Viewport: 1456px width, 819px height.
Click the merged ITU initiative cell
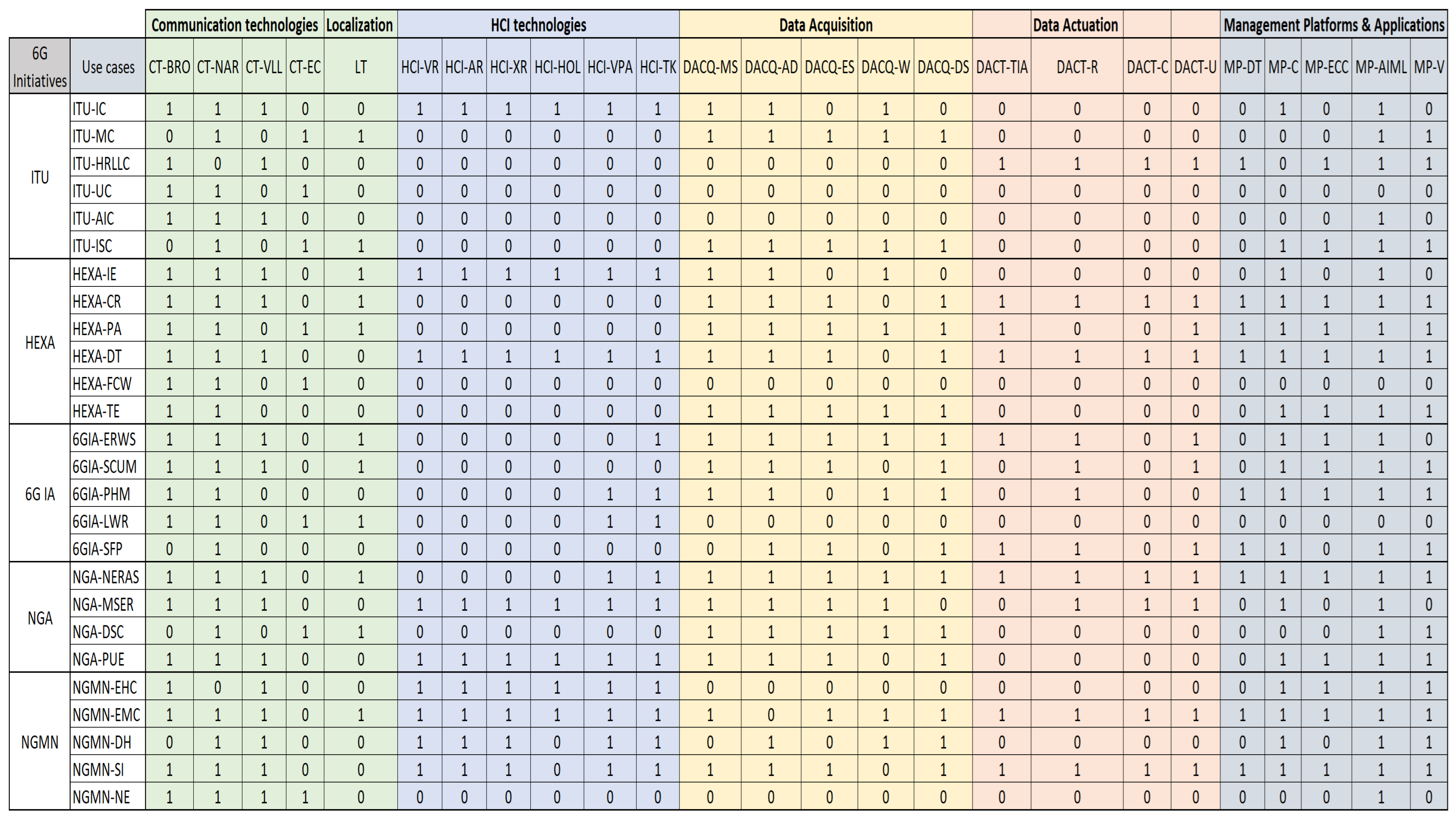(39, 177)
